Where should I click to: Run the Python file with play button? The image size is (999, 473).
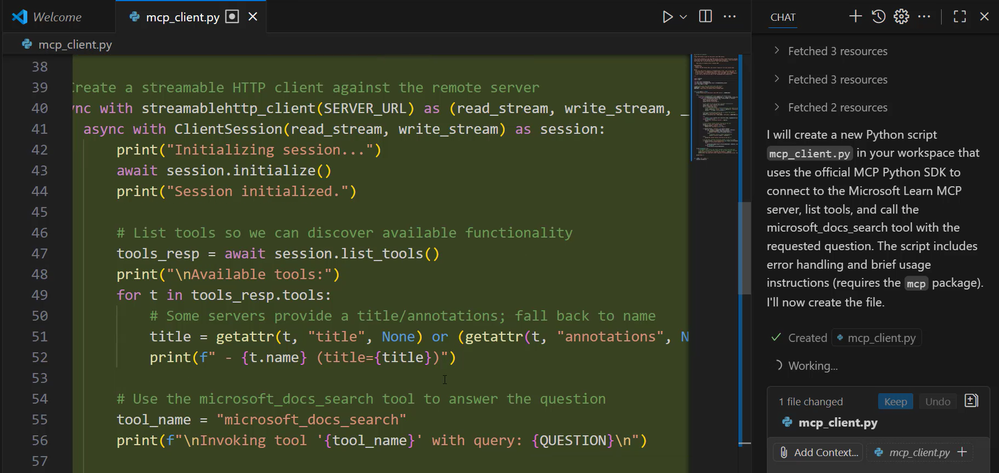pyautogui.click(x=667, y=17)
